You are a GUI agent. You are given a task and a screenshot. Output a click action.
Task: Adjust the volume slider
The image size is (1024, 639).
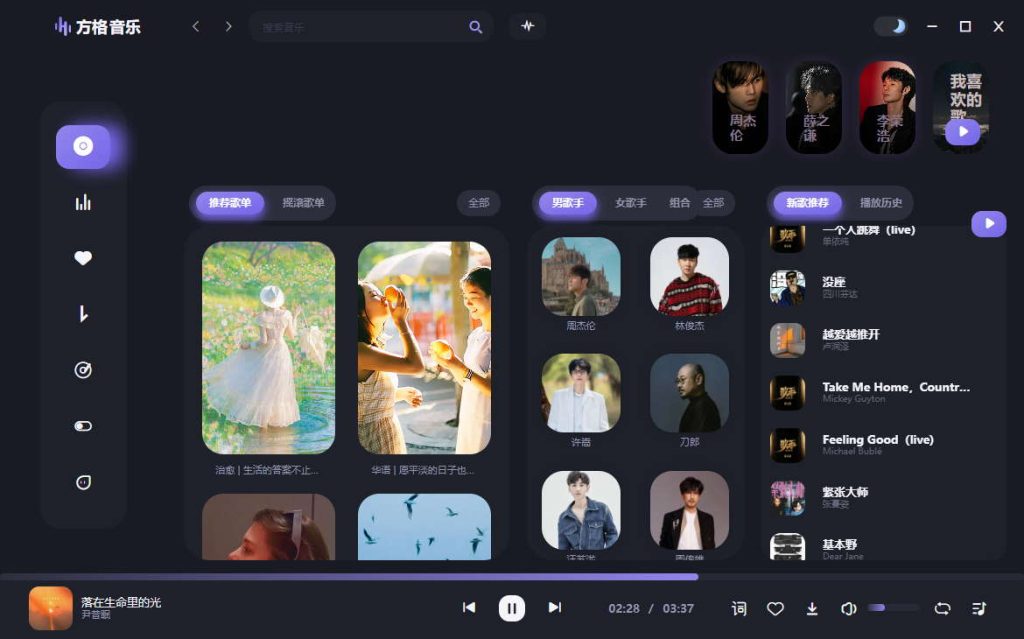893,608
